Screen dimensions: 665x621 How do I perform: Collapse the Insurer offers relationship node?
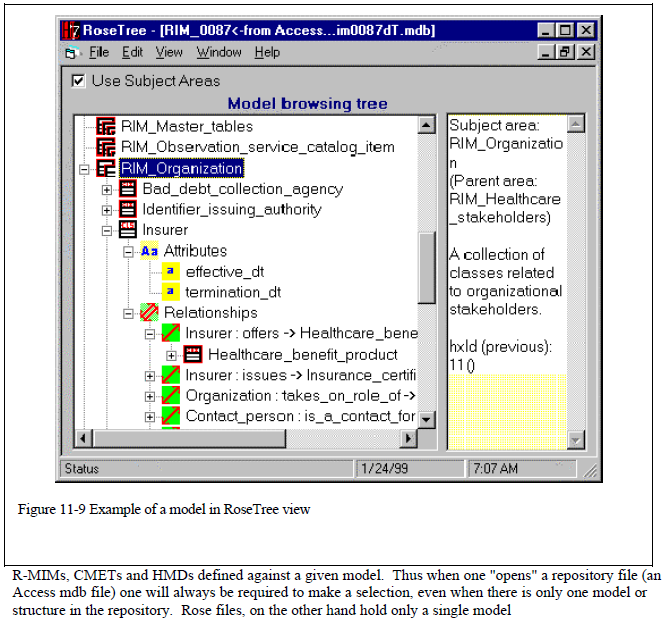pos(150,334)
